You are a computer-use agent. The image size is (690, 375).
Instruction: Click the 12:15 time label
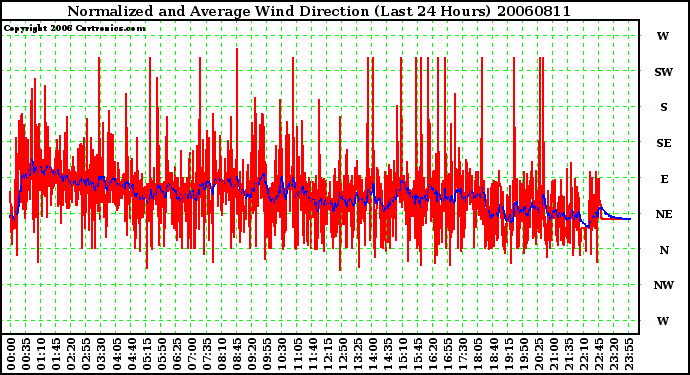pos(327,354)
